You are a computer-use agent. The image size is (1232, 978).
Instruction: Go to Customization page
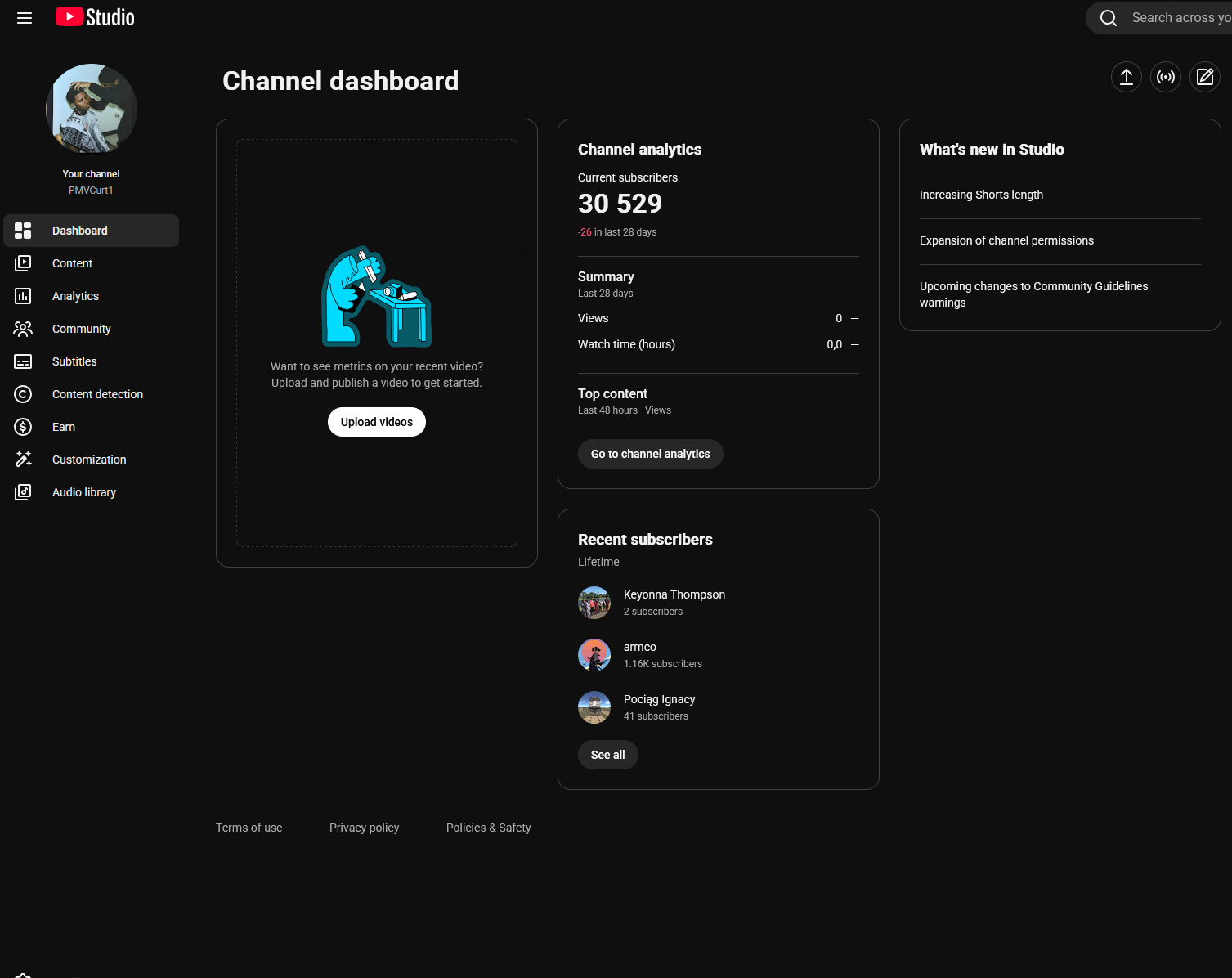92,460
